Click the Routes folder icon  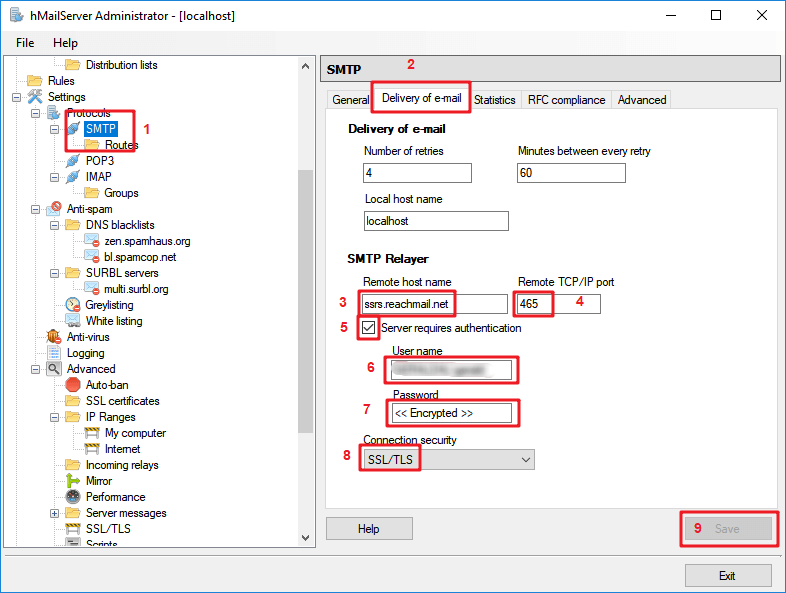point(92,145)
